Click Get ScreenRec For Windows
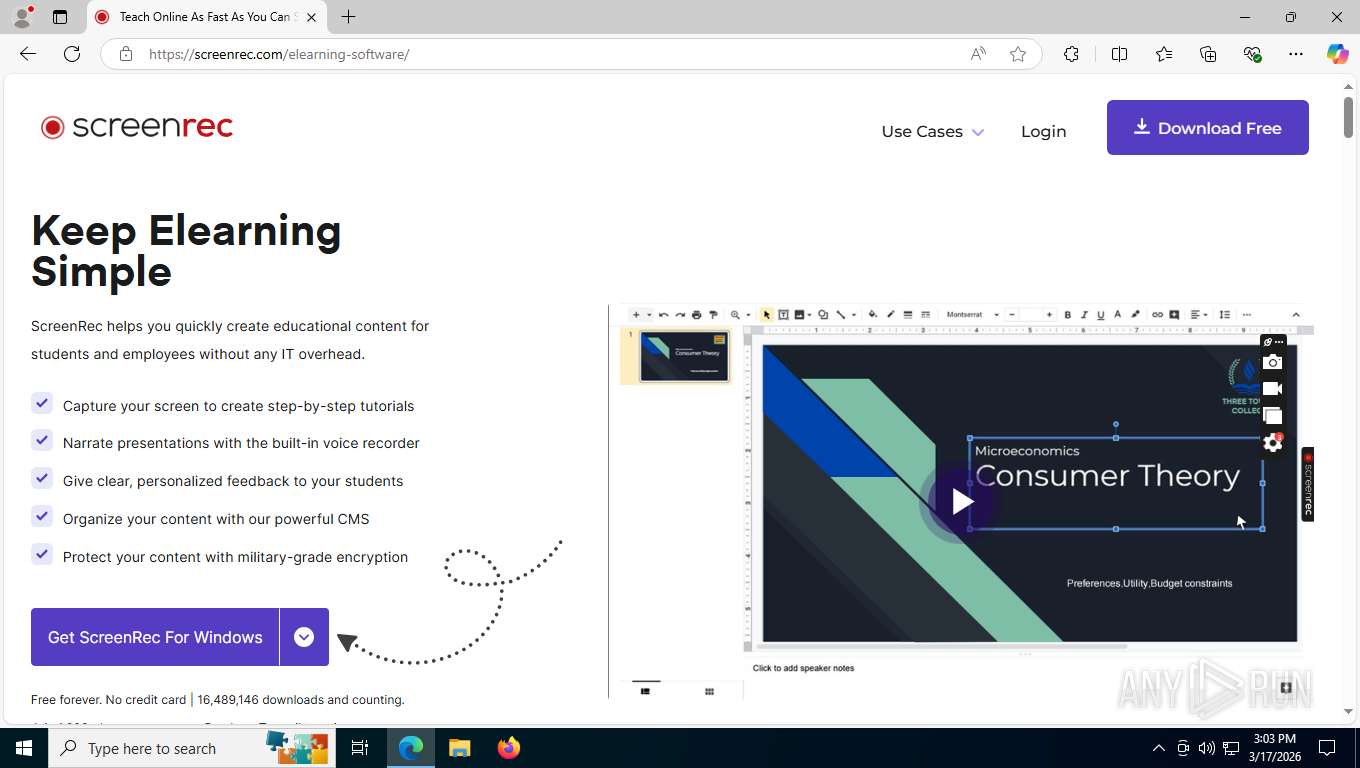1360x768 pixels. 155,637
